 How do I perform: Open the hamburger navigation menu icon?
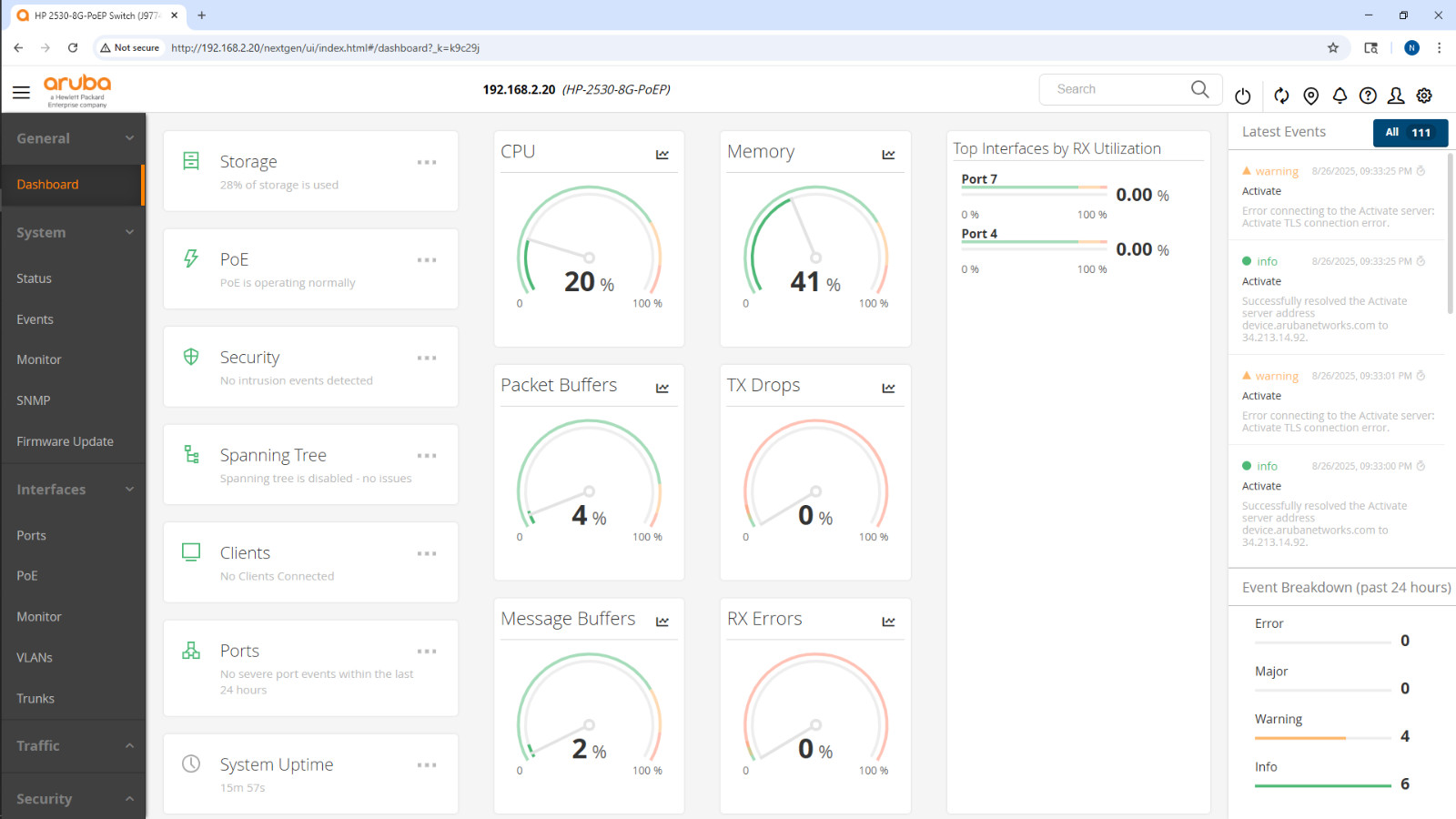pos(21,92)
